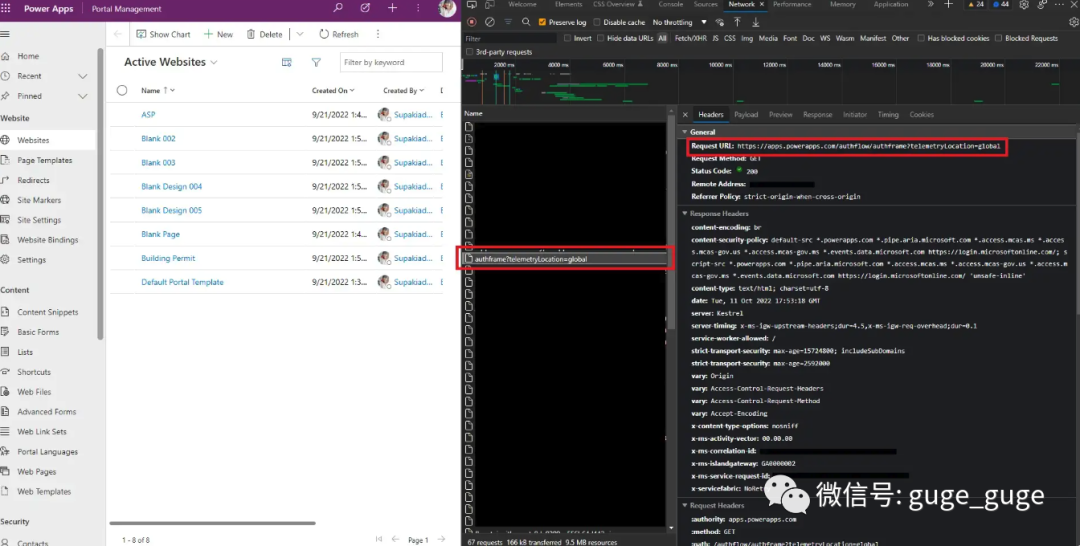Open the Active Websites view selector
The height and width of the screenshot is (546, 1080).
click(x=214, y=62)
